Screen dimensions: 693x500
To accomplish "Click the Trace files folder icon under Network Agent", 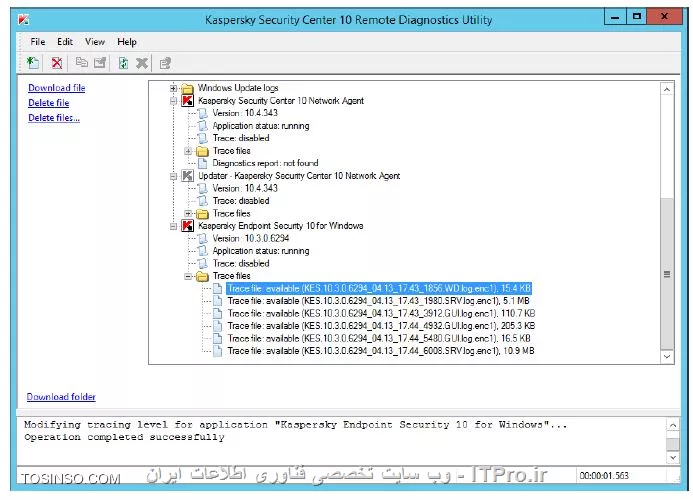I will [x=202, y=151].
